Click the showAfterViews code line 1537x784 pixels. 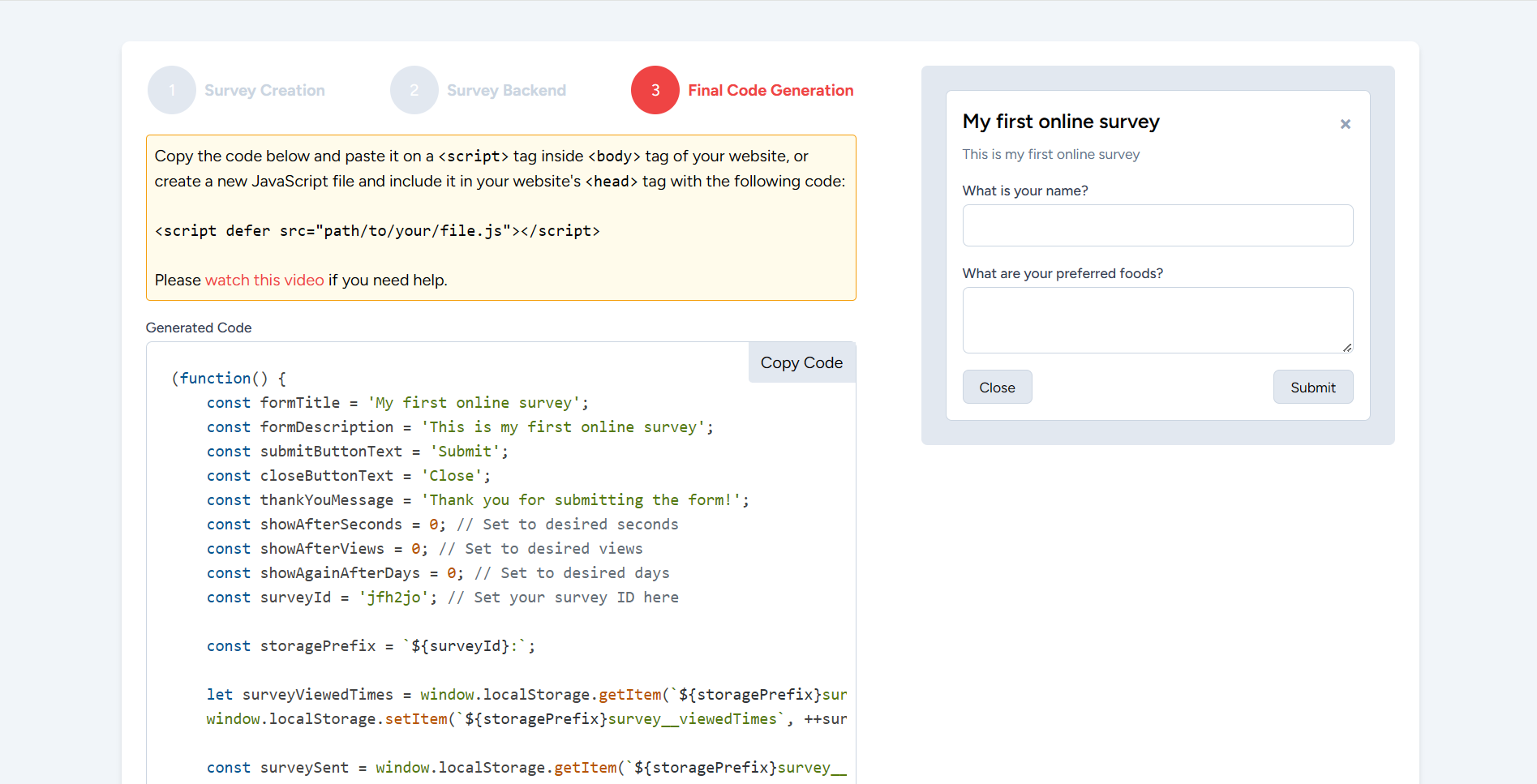point(424,549)
